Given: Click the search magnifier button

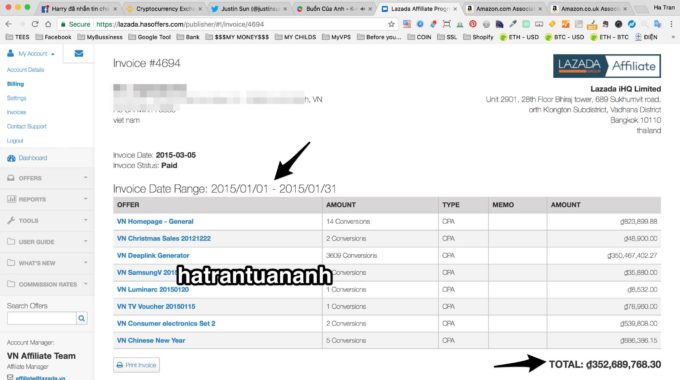Looking at the screenshot, I should (x=82, y=318).
